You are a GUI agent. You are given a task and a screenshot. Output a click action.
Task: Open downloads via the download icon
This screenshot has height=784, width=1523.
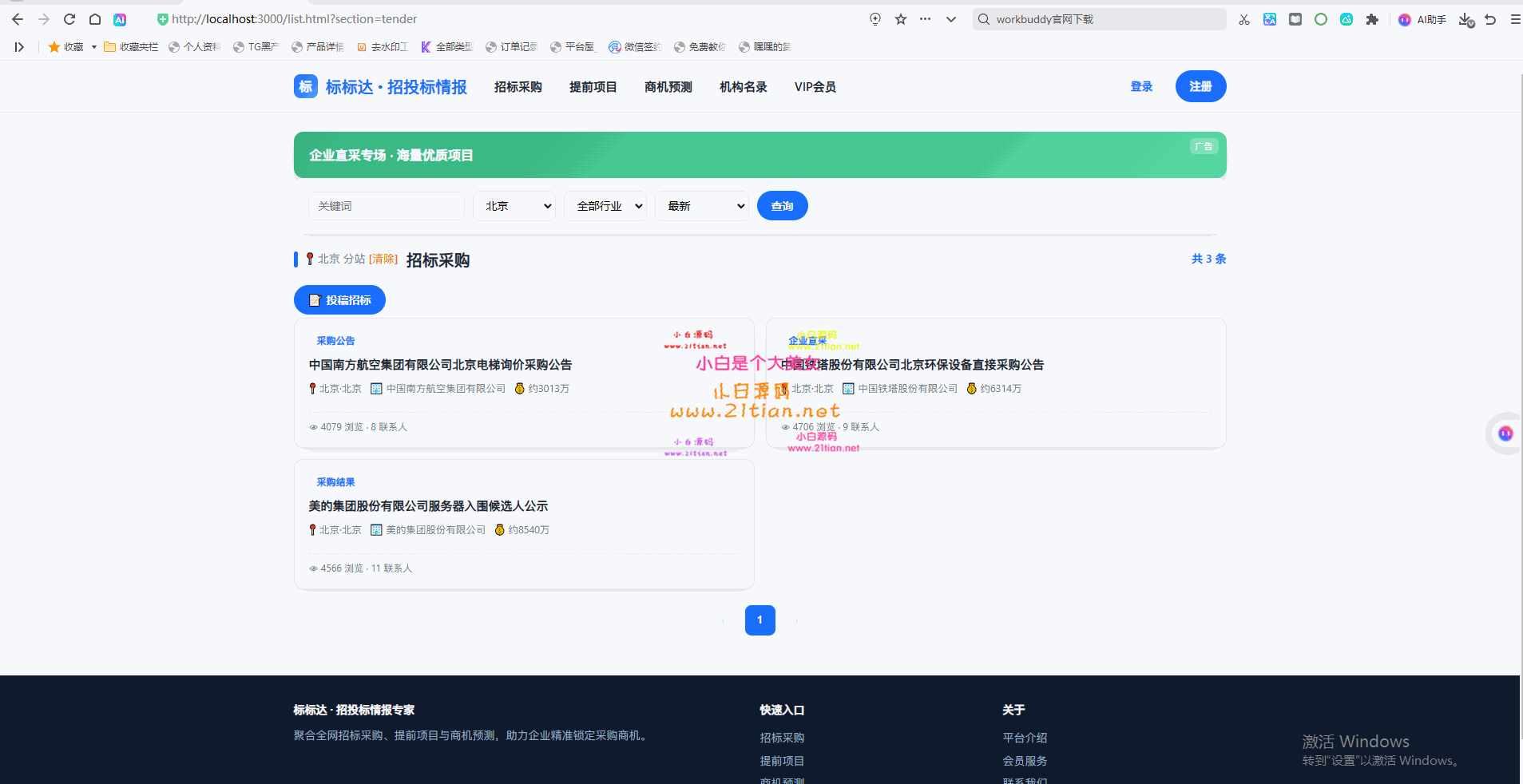1465,19
